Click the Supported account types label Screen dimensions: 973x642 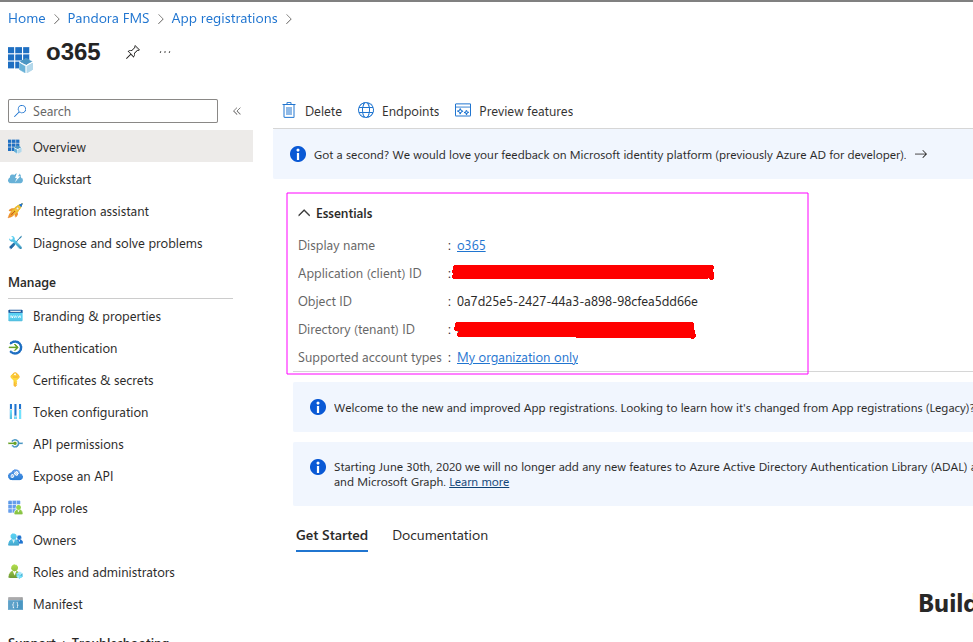coord(370,357)
